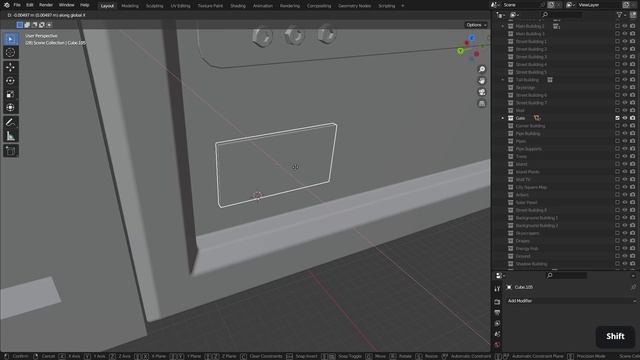Select the Annotate tool
The height and width of the screenshot is (360, 640).
click(x=11, y=122)
